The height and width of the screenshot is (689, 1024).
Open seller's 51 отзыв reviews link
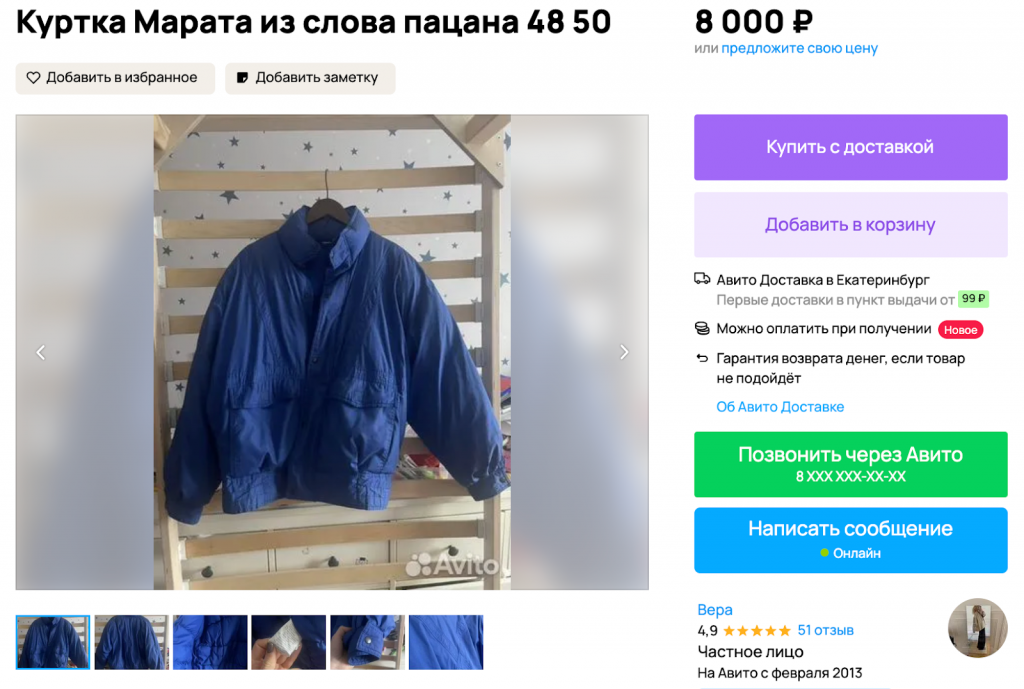tap(825, 630)
